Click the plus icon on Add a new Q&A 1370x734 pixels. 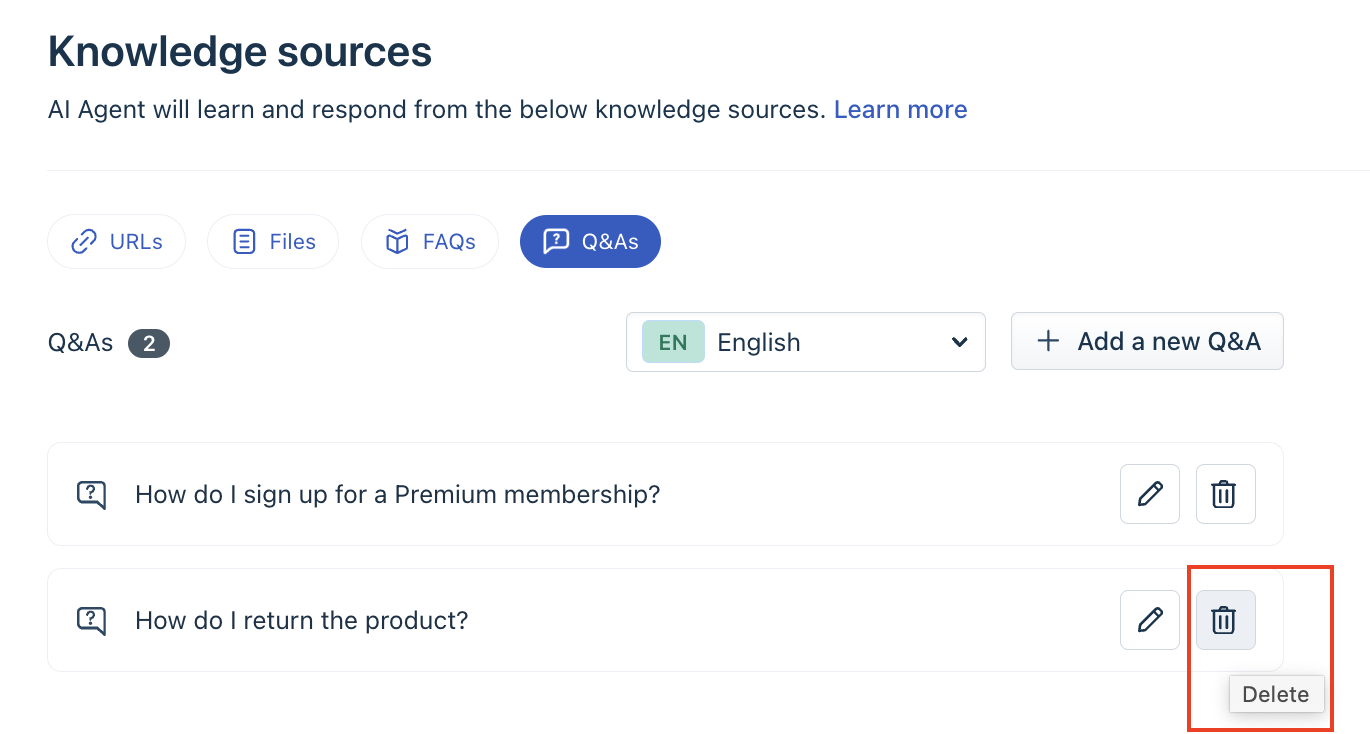(1047, 341)
